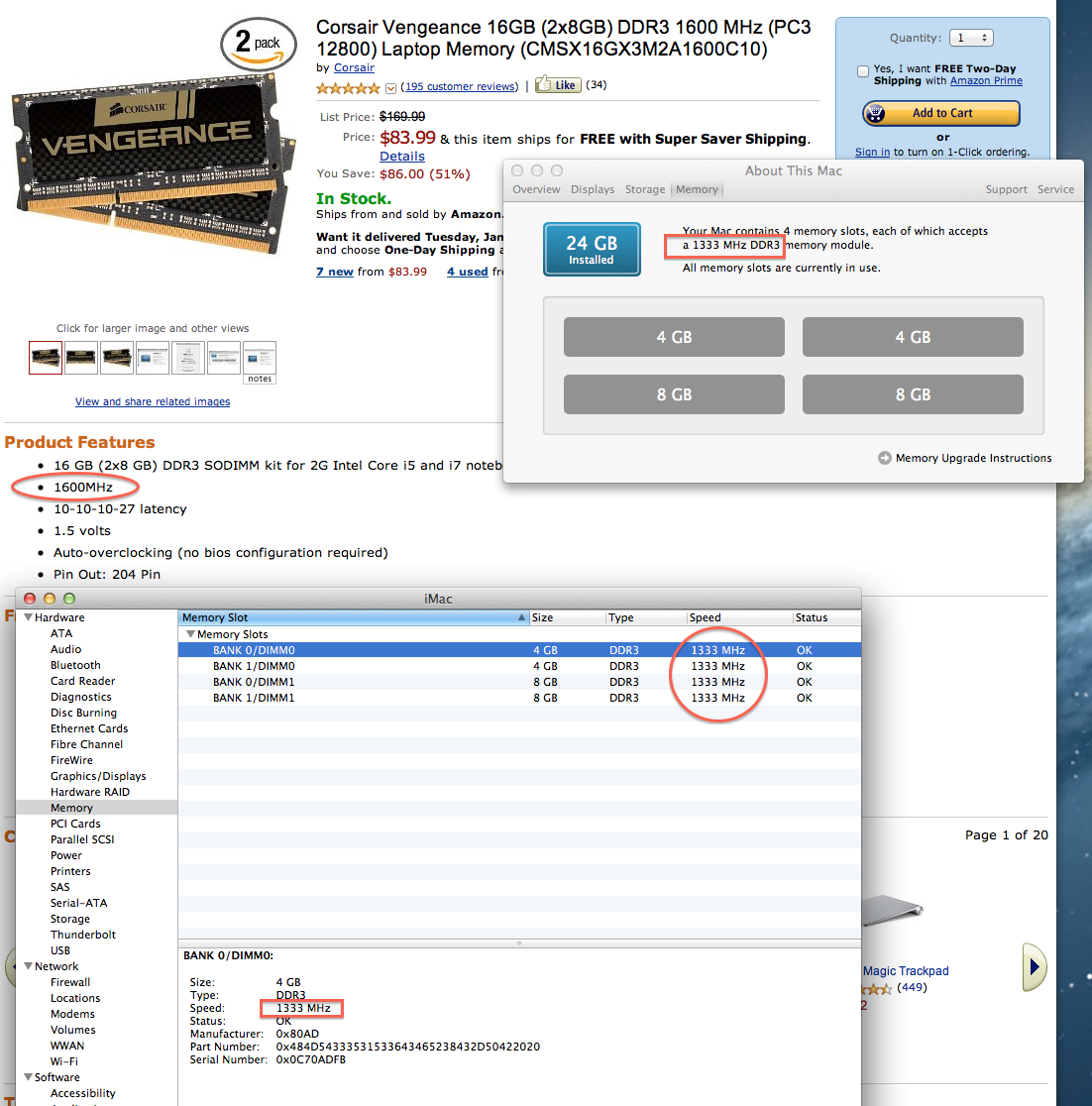This screenshot has height=1106, width=1092.
Task: Select Wi-Fi under Network
Action: [64, 1061]
